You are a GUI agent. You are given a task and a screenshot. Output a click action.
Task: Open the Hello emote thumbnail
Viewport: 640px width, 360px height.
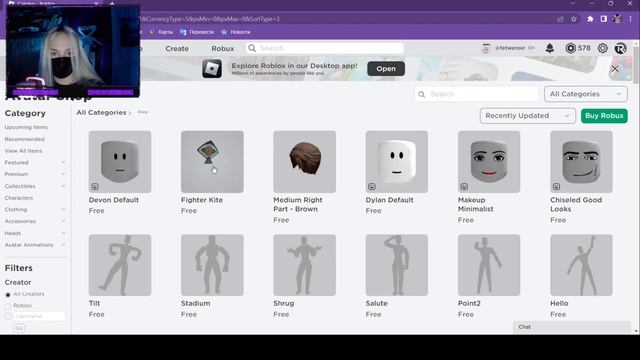(581, 265)
